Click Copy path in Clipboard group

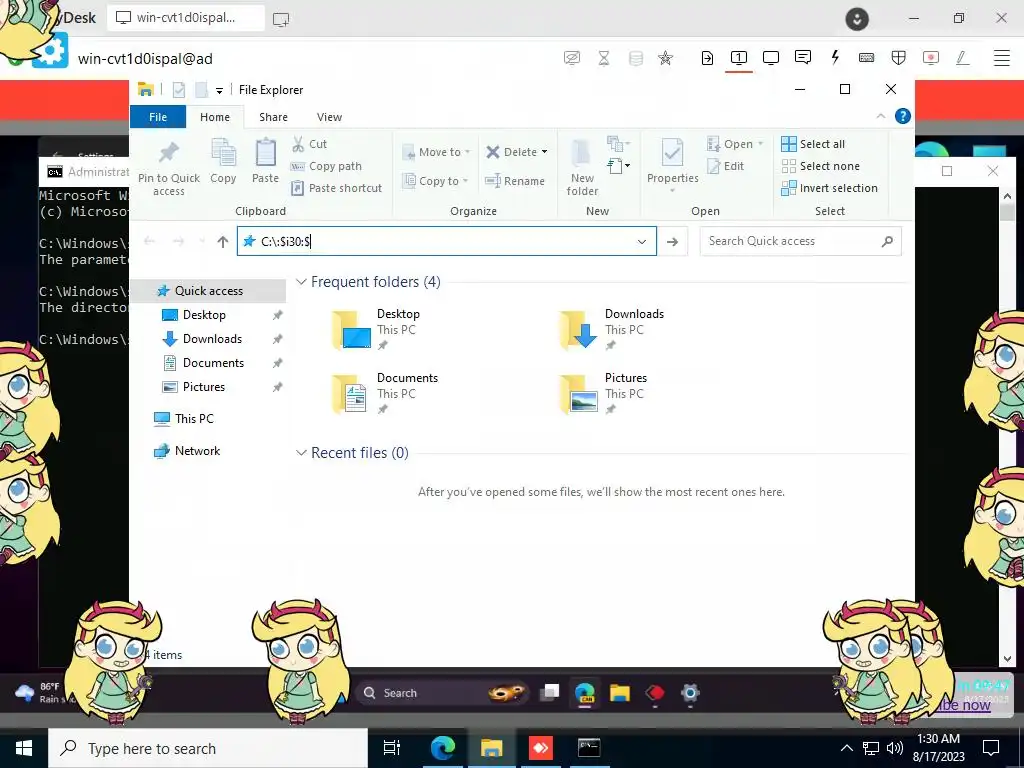click(x=327, y=166)
